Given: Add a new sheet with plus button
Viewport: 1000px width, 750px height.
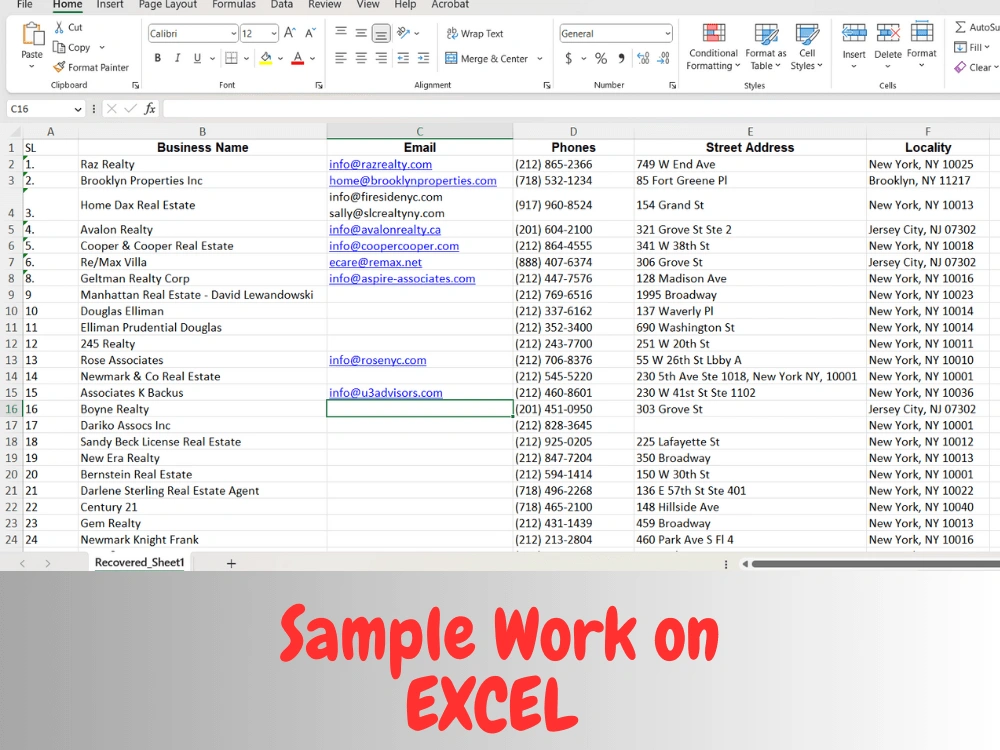Looking at the screenshot, I should [232, 563].
